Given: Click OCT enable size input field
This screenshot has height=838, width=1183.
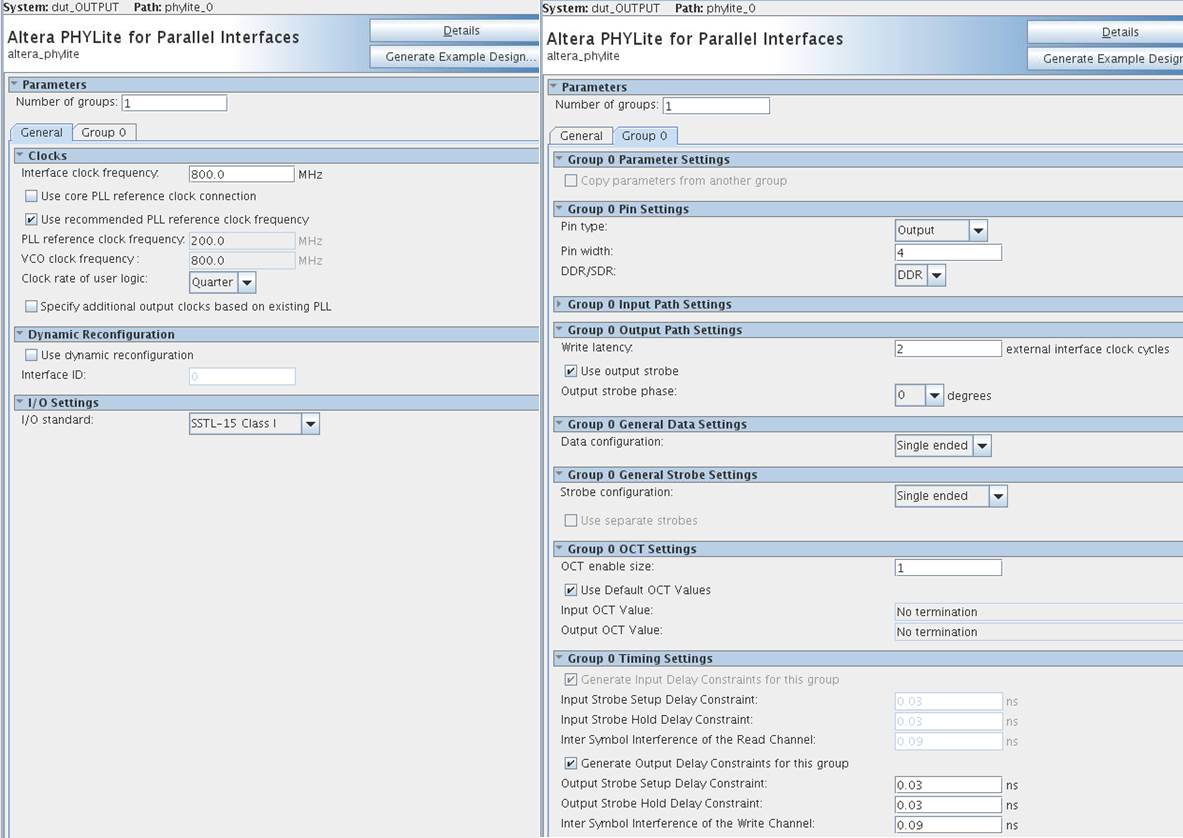Looking at the screenshot, I should click(x=948, y=568).
